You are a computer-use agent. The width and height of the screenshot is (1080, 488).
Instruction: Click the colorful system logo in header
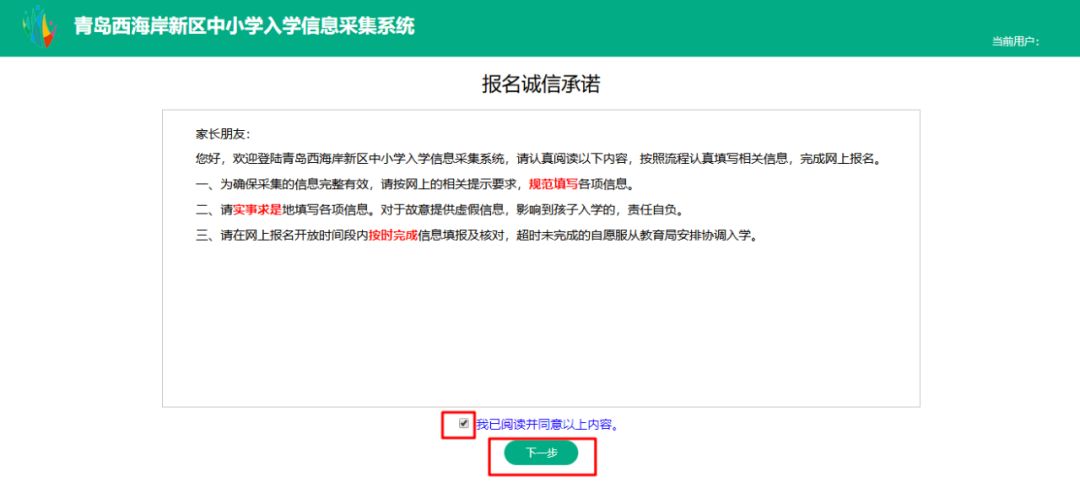click(x=39, y=26)
